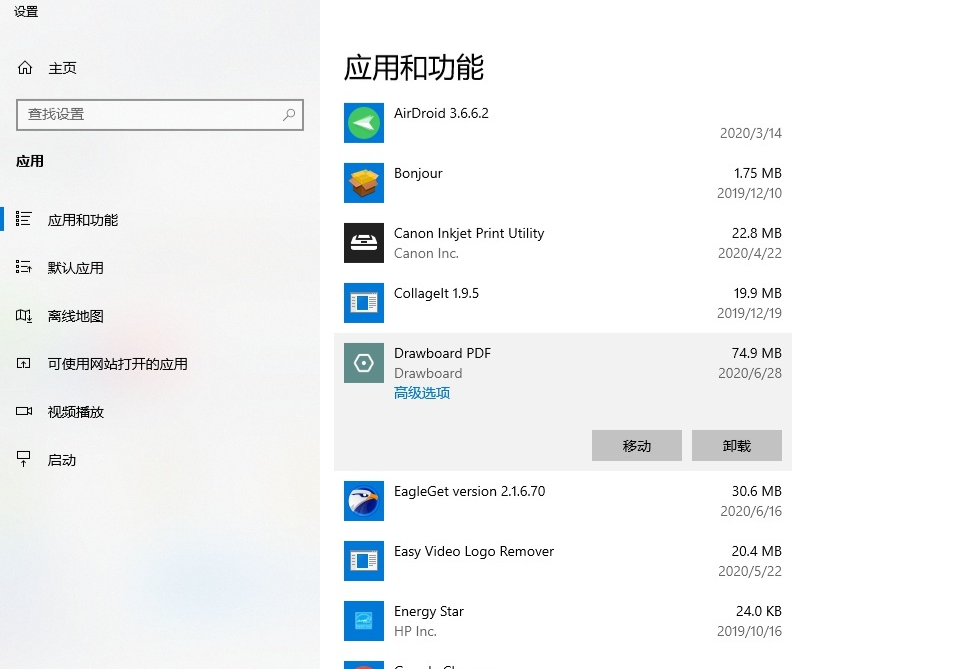Click the Energy Star app icon
This screenshot has width=964, height=669.
(364, 620)
